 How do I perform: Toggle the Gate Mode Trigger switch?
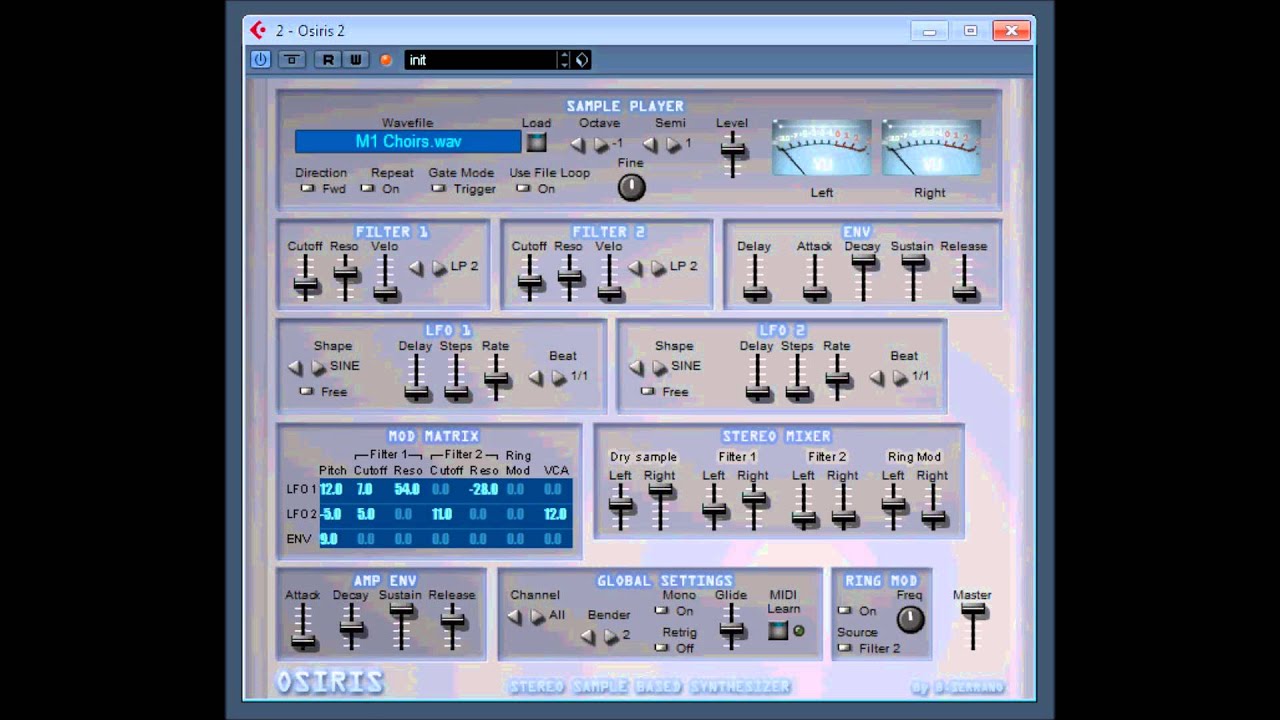tap(438, 188)
